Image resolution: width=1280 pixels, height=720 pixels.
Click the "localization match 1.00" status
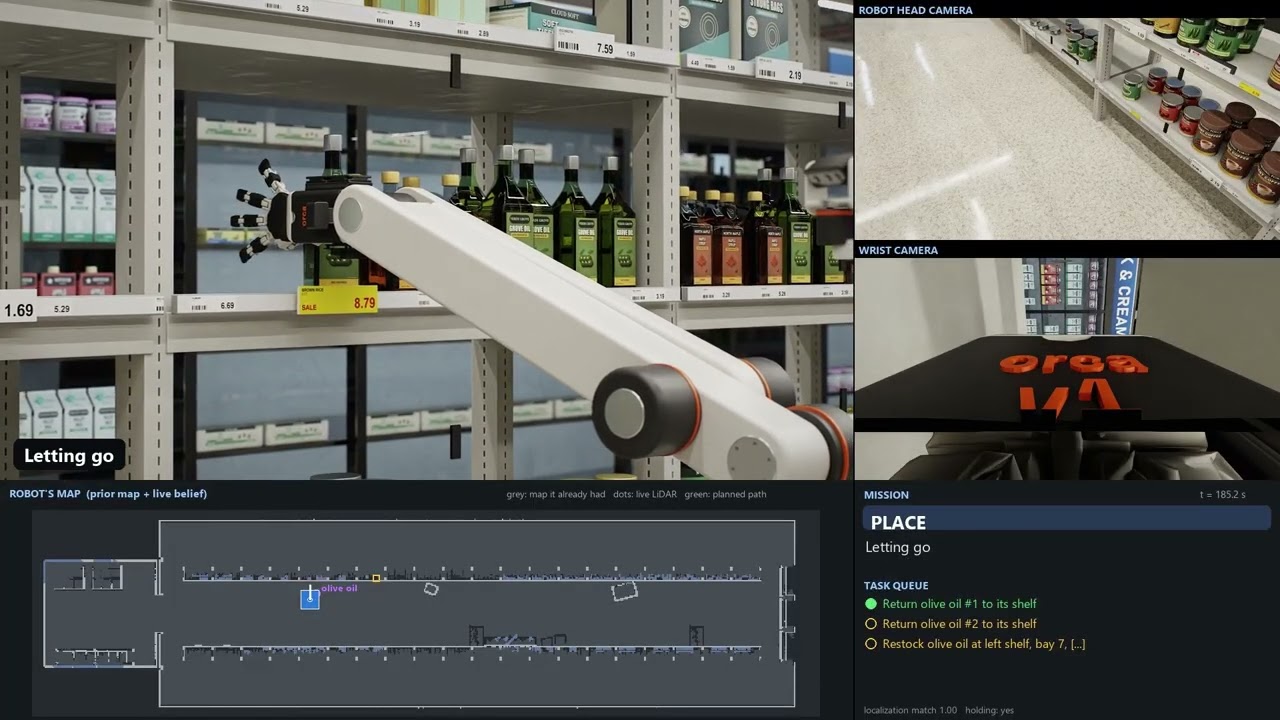[910, 710]
